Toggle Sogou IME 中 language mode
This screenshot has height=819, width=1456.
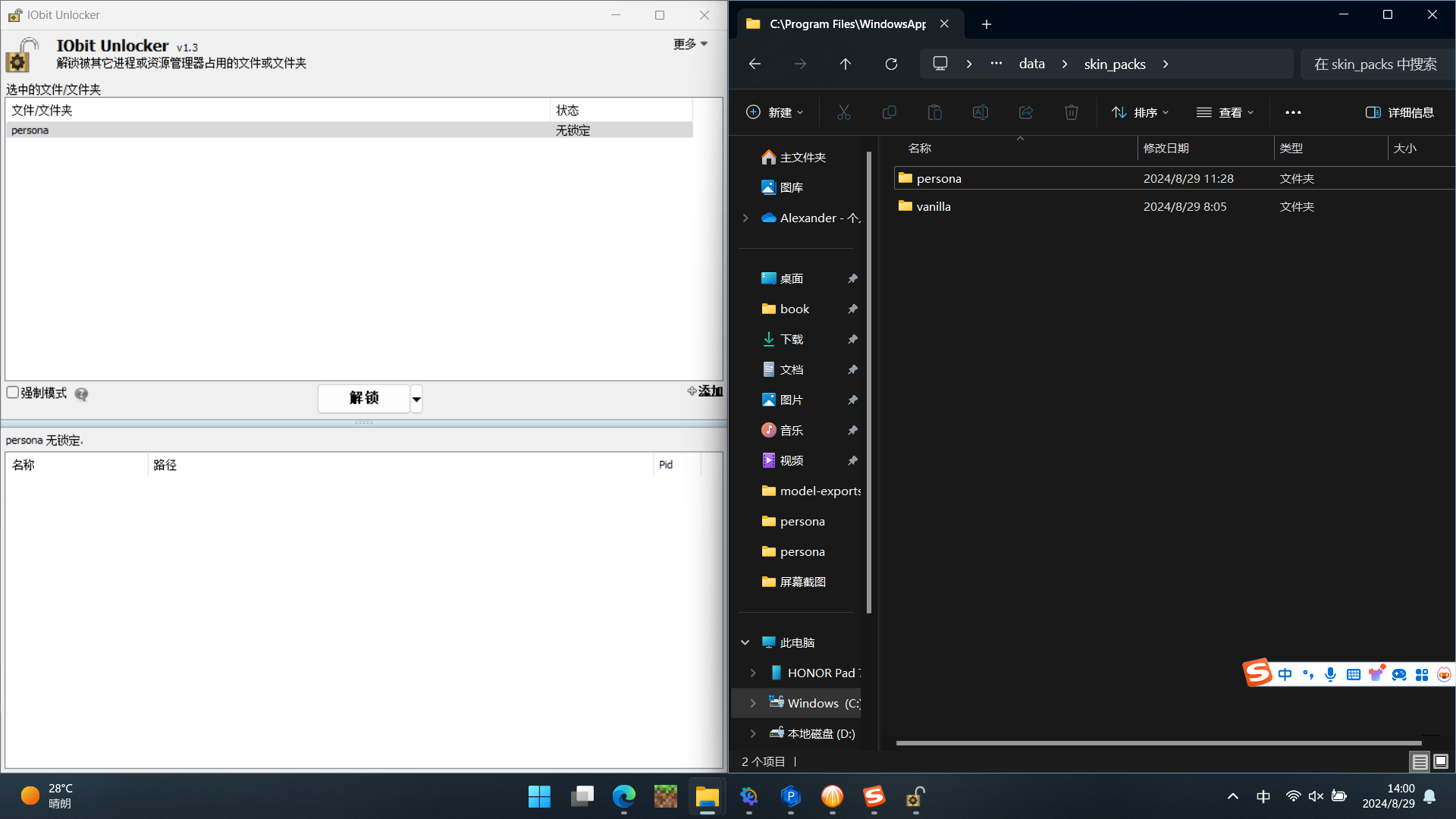pyautogui.click(x=1285, y=674)
